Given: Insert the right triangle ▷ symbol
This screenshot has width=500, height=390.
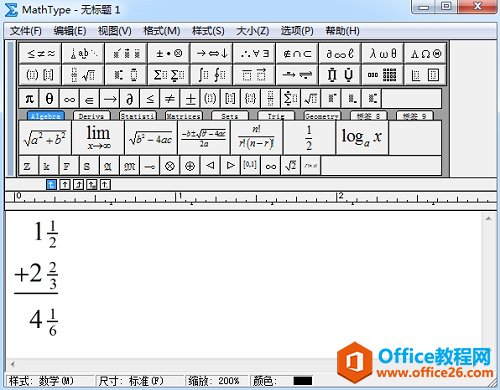Looking at the screenshot, I should pyautogui.click(x=230, y=166).
